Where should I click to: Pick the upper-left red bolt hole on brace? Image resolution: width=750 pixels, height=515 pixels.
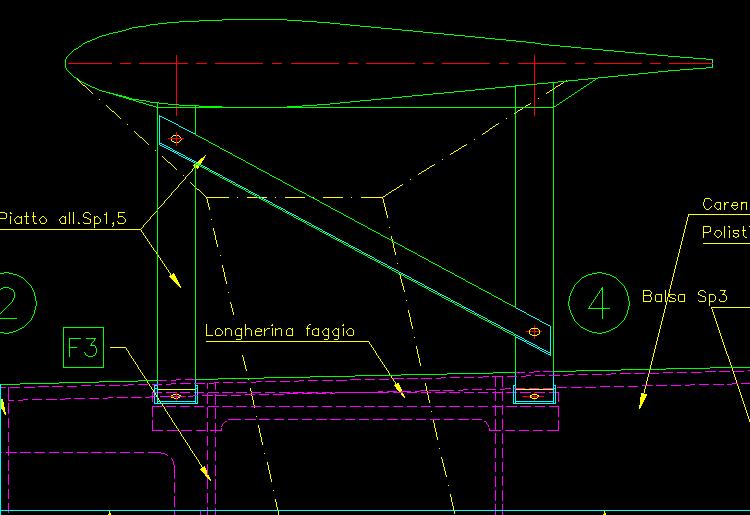click(176, 138)
